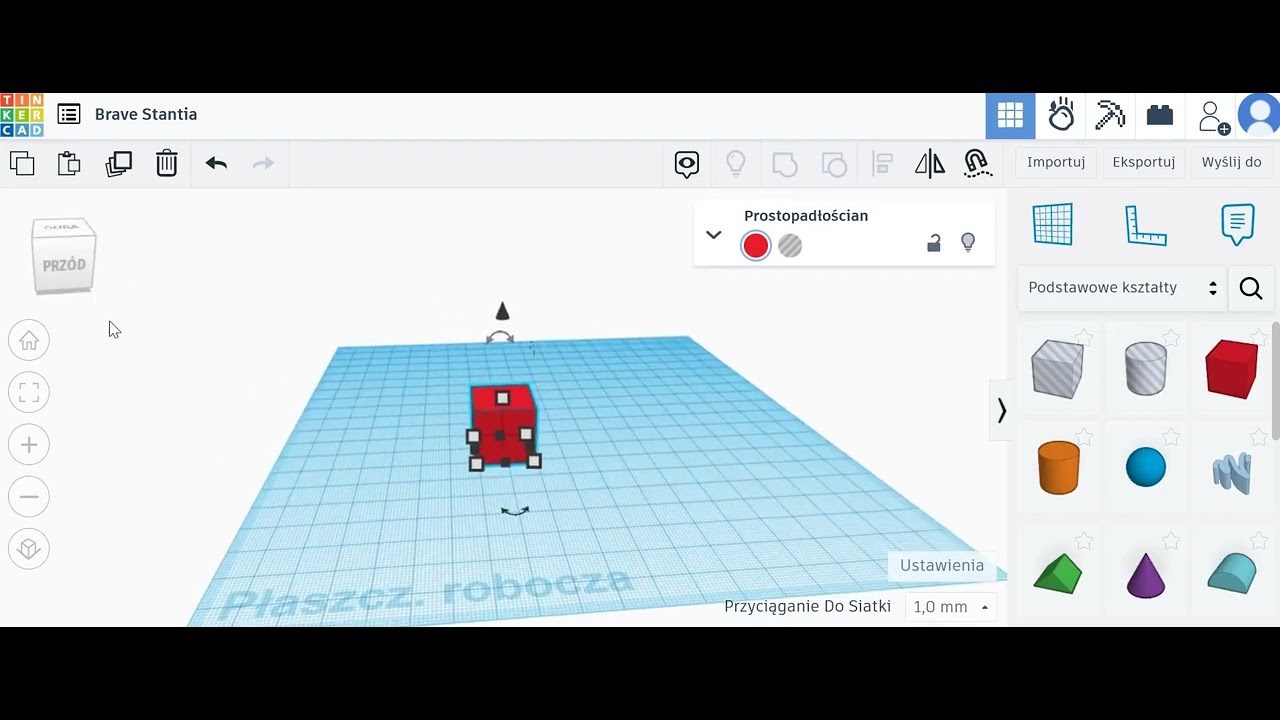This screenshot has height=720, width=1280.
Task: Open the Ustawienia settings button
Action: pos(942,565)
